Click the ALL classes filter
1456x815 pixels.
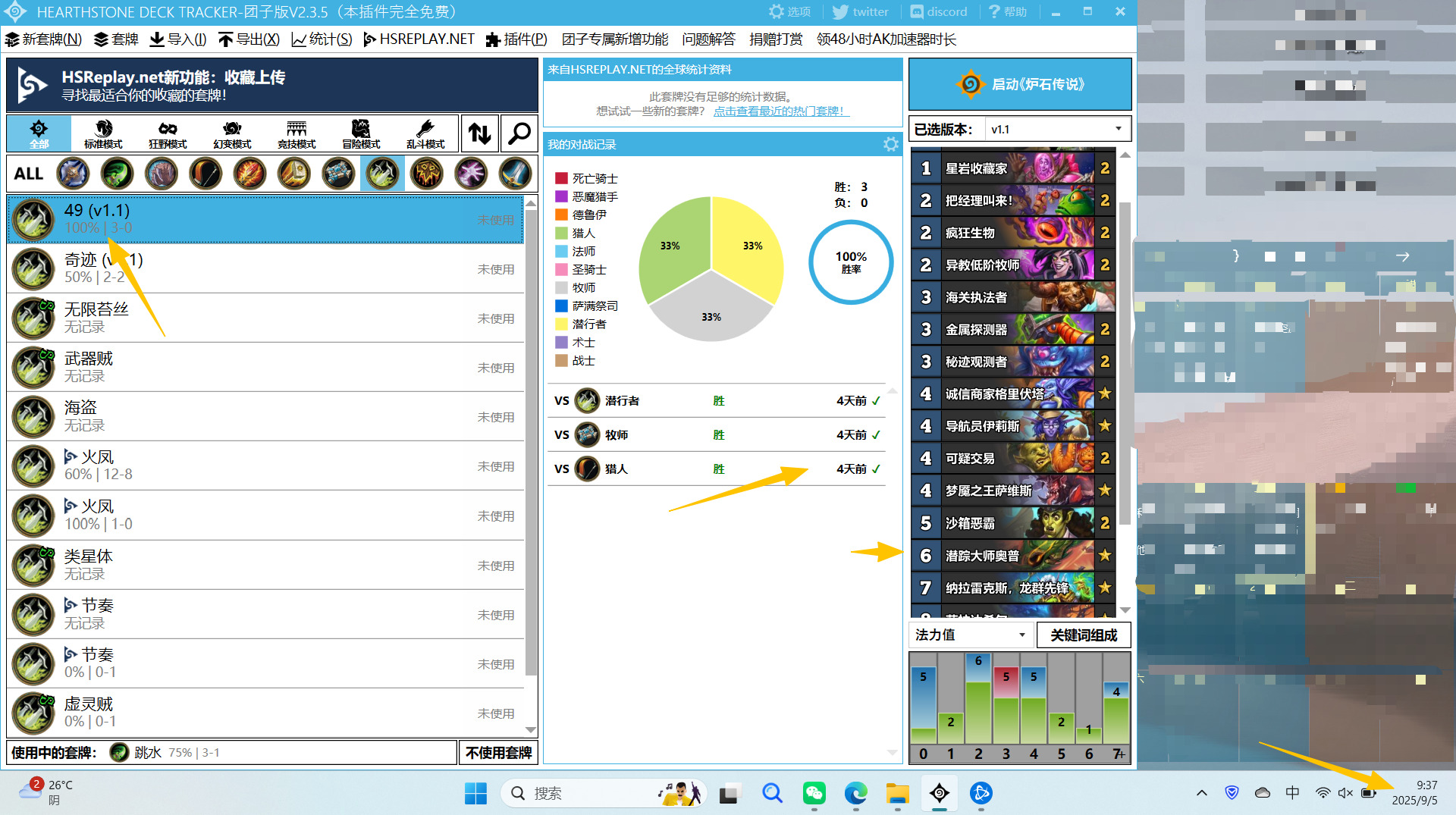[29, 174]
